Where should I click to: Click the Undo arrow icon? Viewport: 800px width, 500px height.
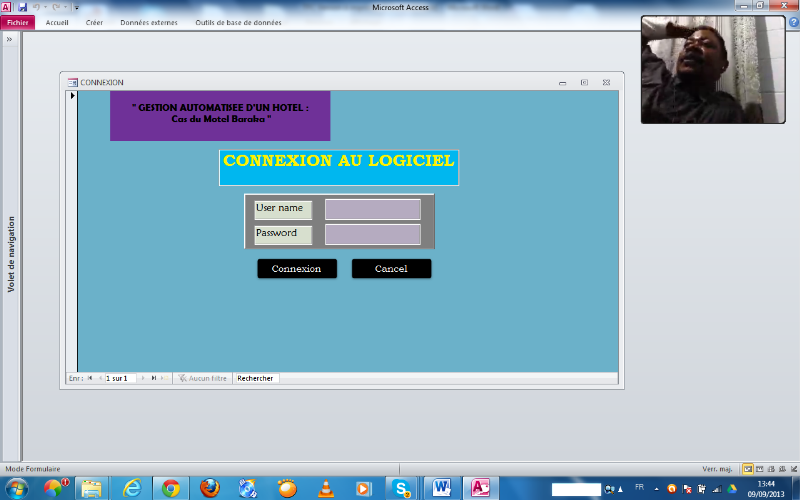pyautogui.click(x=36, y=7)
